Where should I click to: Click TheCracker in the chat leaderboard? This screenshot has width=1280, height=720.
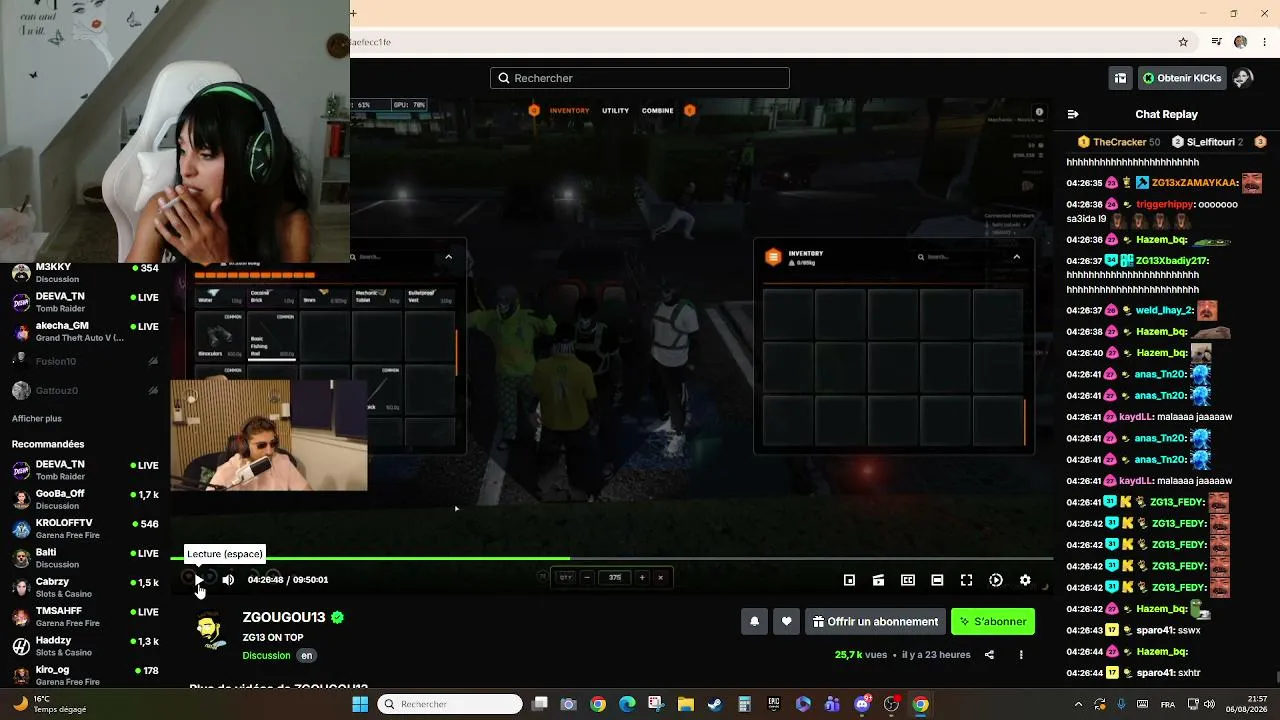[x=1119, y=142]
